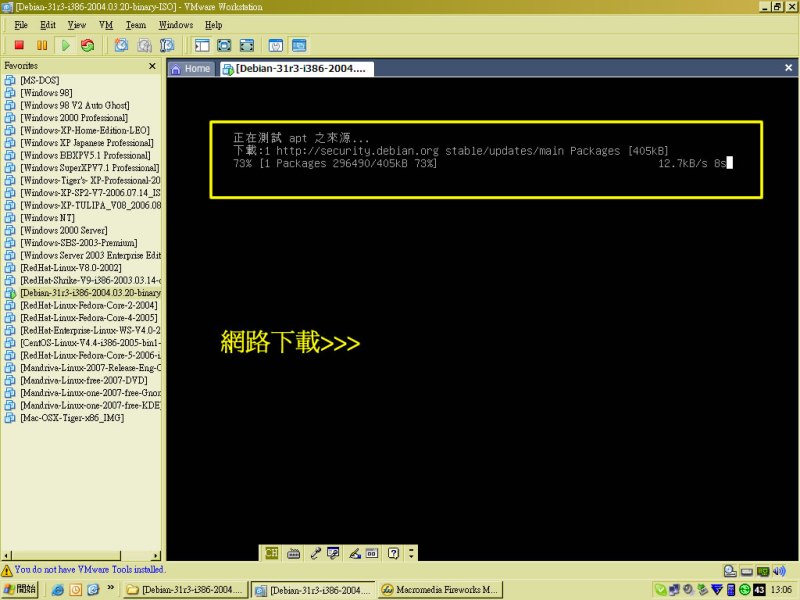Image resolution: width=800 pixels, height=600 pixels.
Task: Open the Windows menu
Action: 176,25
